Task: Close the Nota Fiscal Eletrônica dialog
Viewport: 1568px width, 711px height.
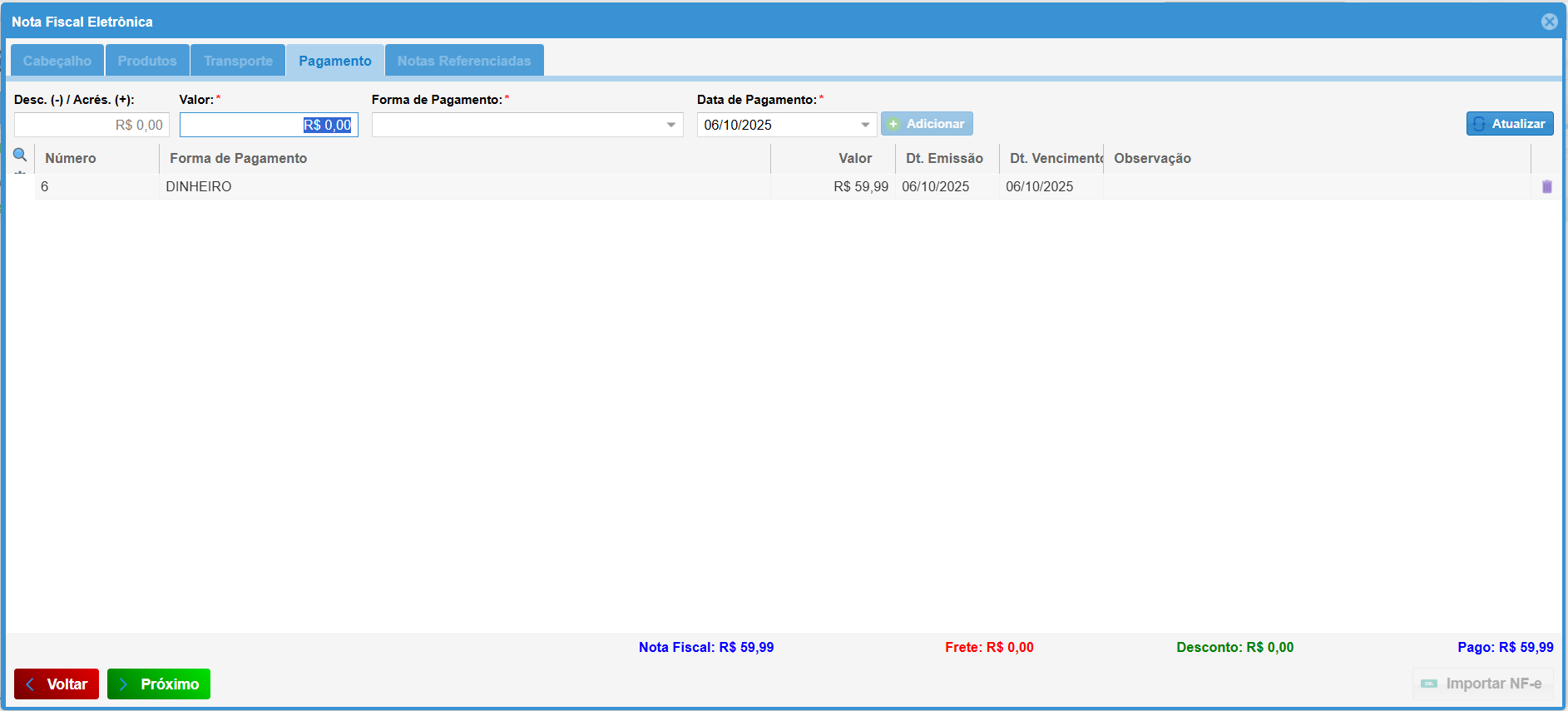Action: [x=1549, y=22]
